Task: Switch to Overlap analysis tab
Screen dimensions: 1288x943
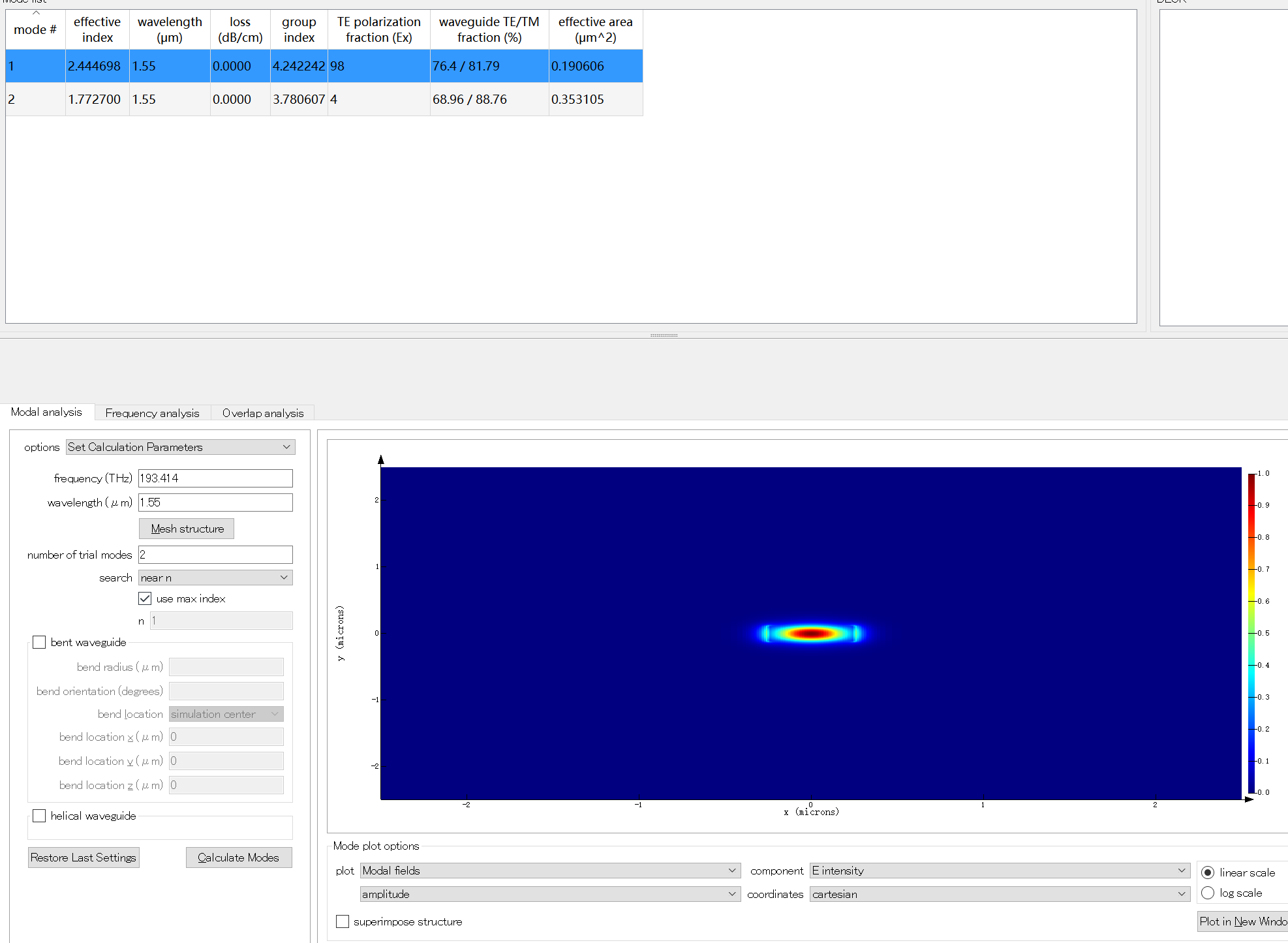Action: click(262, 413)
